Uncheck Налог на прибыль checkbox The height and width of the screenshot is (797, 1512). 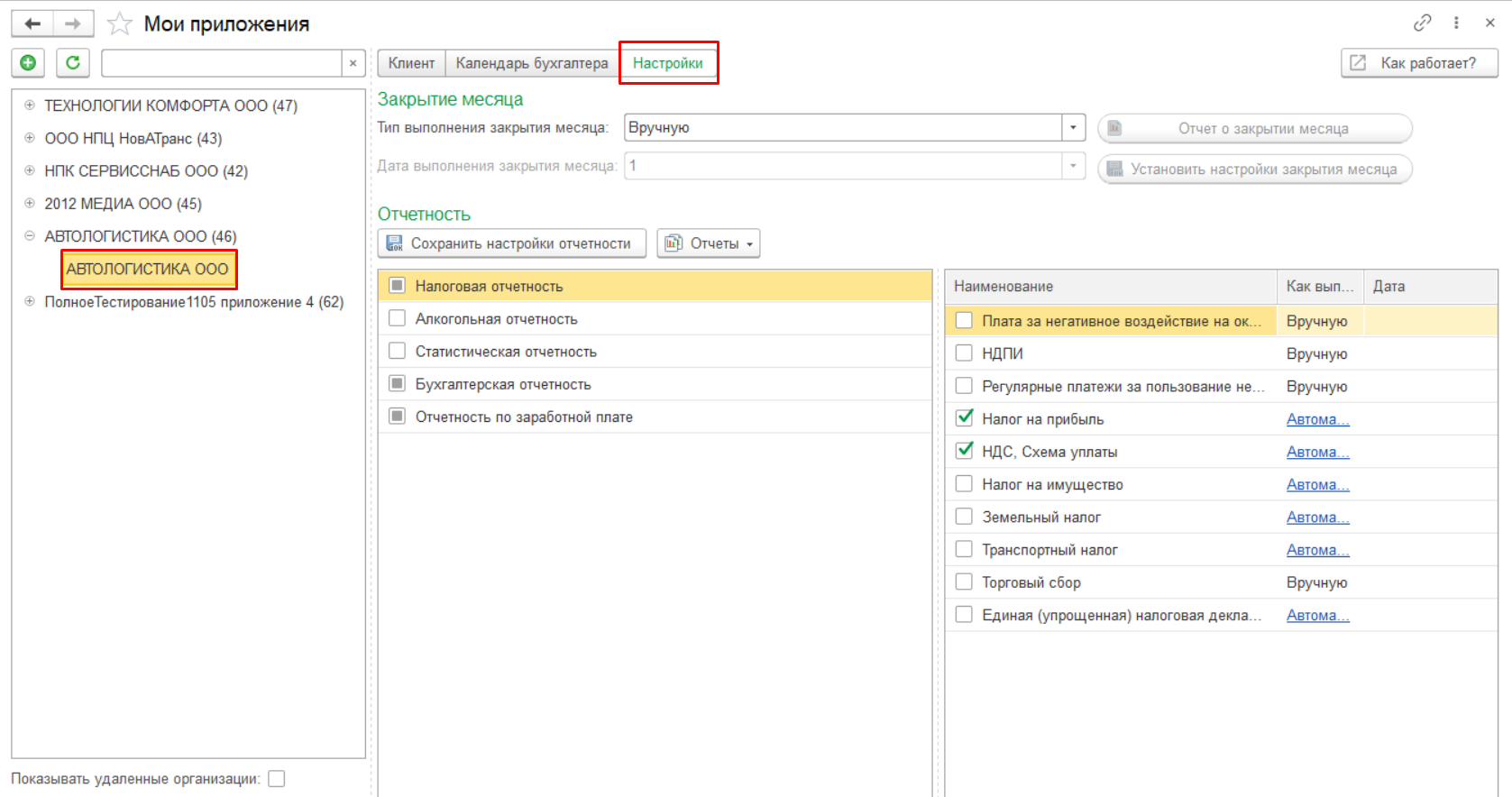pyautogui.click(x=964, y=418)
